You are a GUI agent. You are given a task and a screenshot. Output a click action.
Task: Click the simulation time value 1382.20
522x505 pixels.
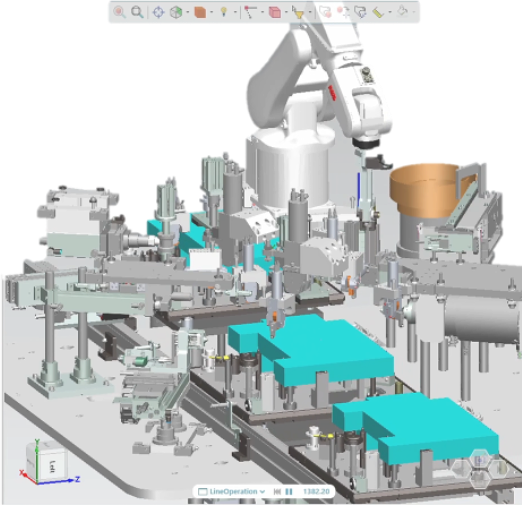(316, 492)
